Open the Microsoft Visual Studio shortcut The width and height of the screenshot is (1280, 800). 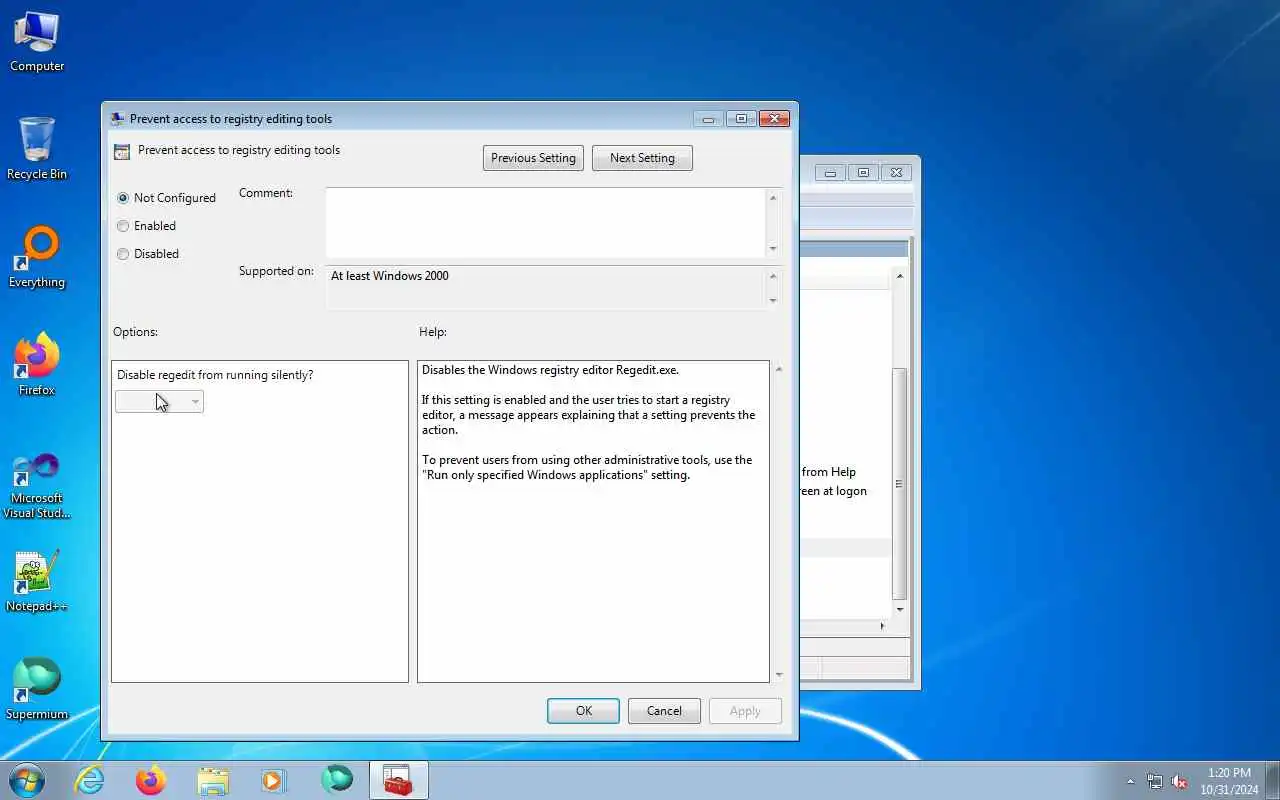(37, 485)
